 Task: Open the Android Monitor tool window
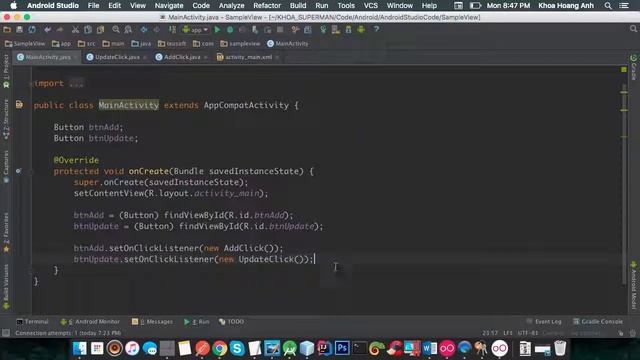(90, 322)
